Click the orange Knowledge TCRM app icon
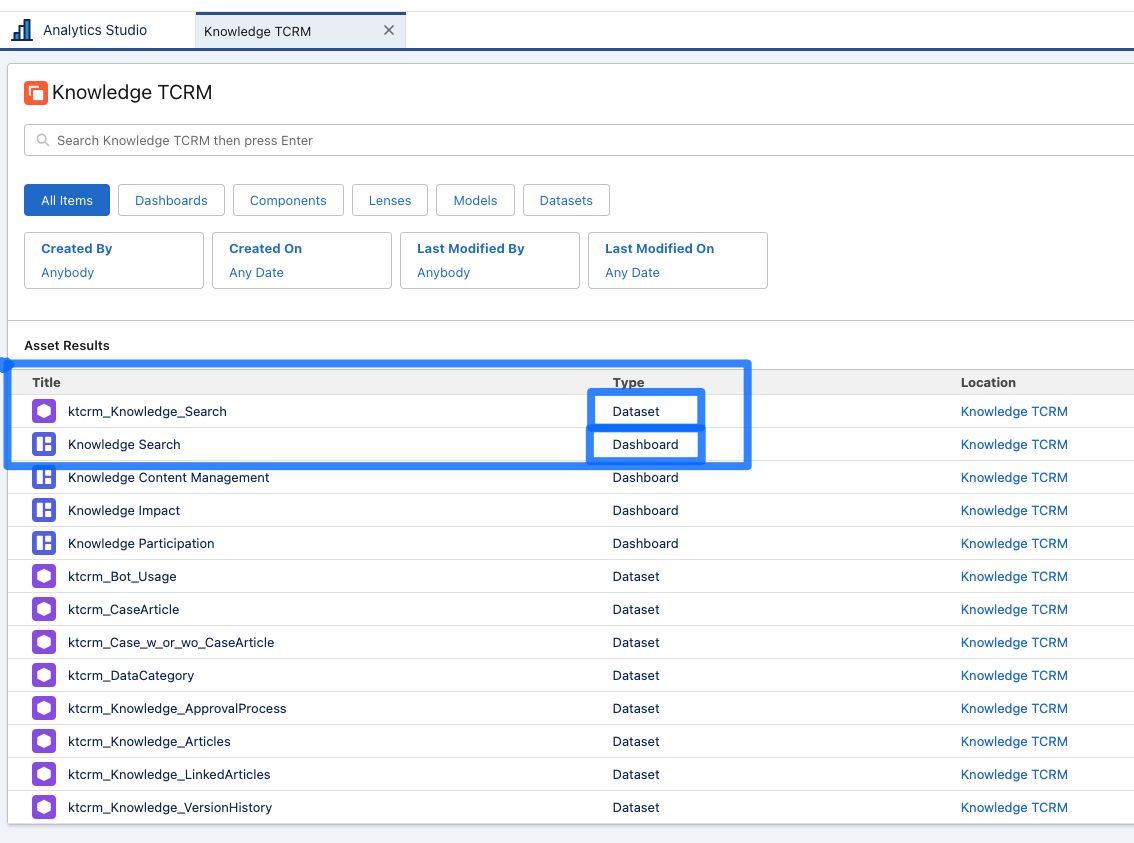The height and width of the screenshot is (843, 1134). coord(35,93)
